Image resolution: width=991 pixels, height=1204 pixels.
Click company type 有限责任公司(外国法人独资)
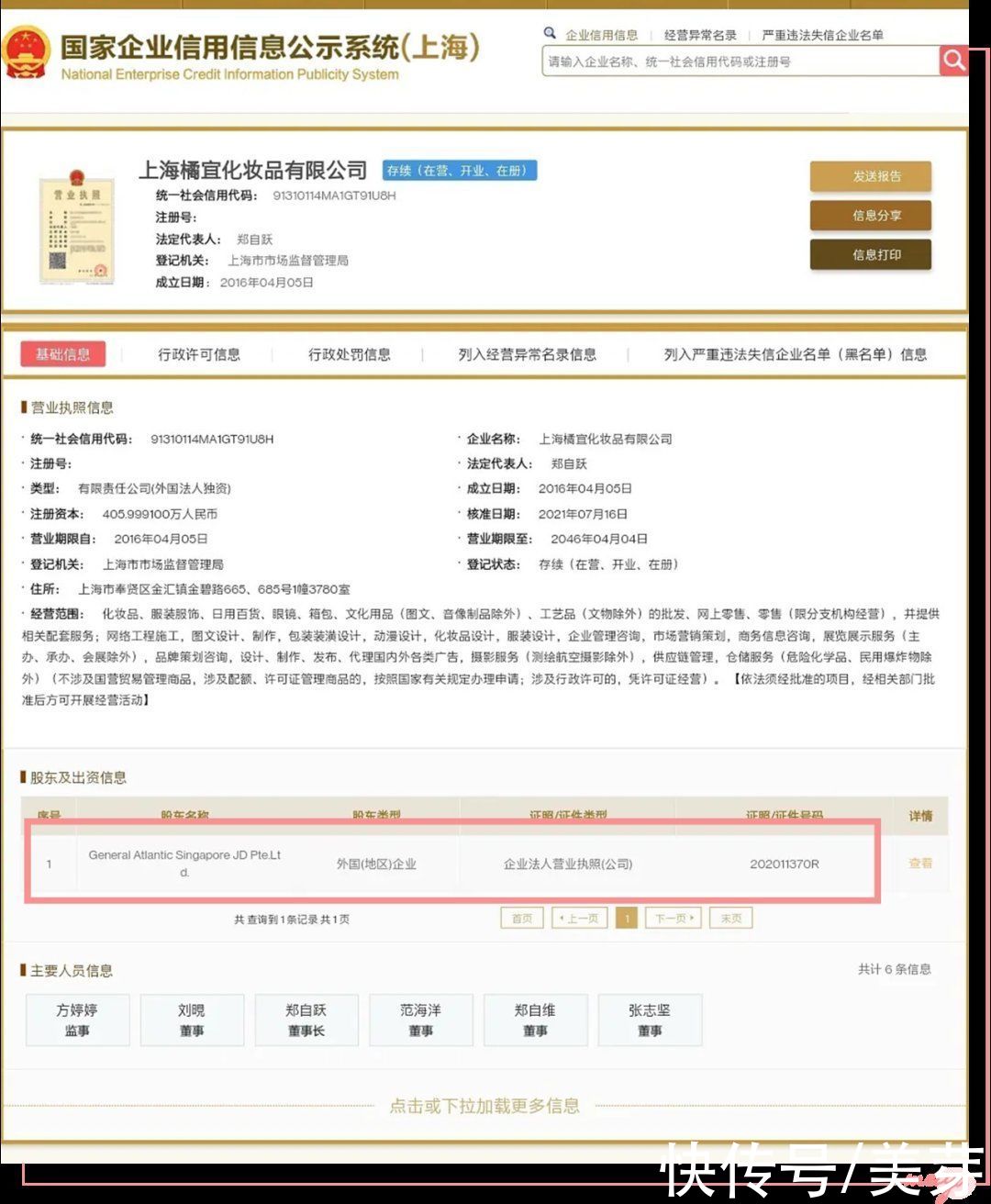point(154,488)
